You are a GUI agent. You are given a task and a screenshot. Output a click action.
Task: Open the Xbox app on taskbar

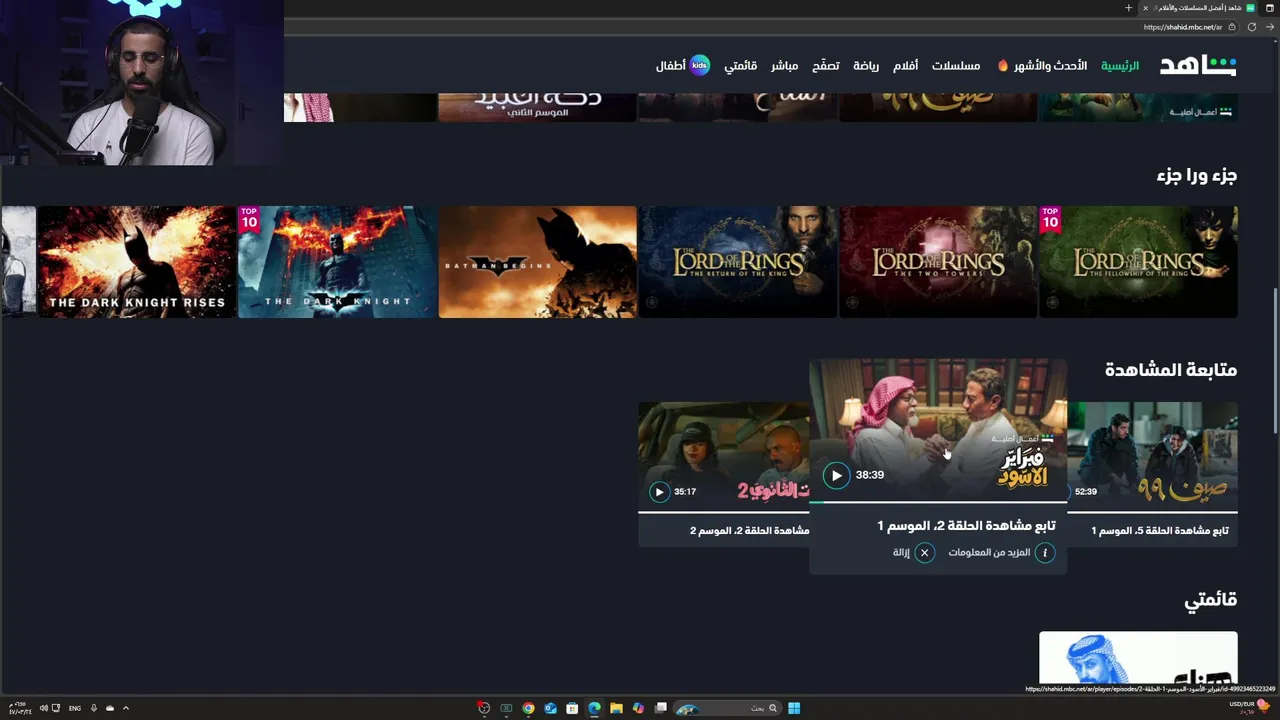pyautogui.click(x=506, y=708)
